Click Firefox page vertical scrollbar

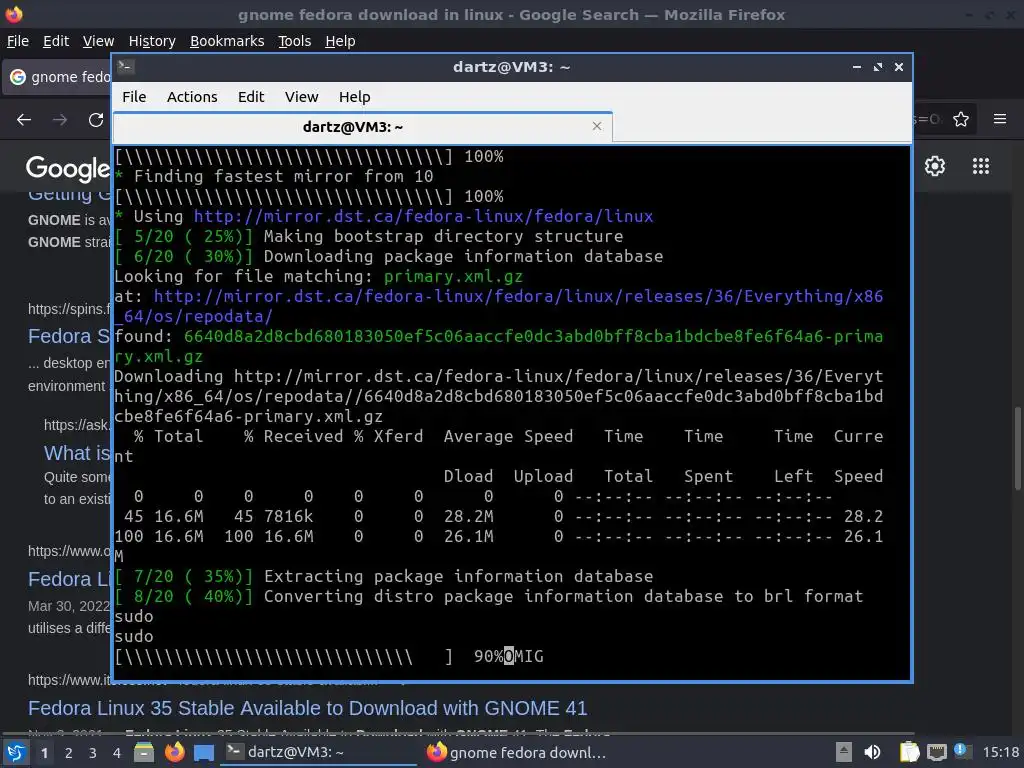[x=1017, y=448]
